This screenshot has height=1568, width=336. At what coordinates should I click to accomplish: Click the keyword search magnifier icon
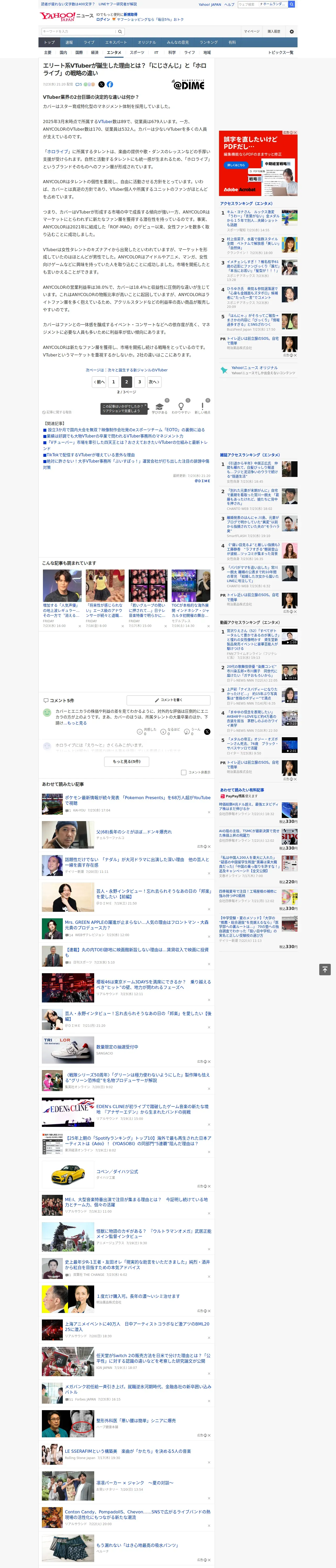tap(120, 32)
